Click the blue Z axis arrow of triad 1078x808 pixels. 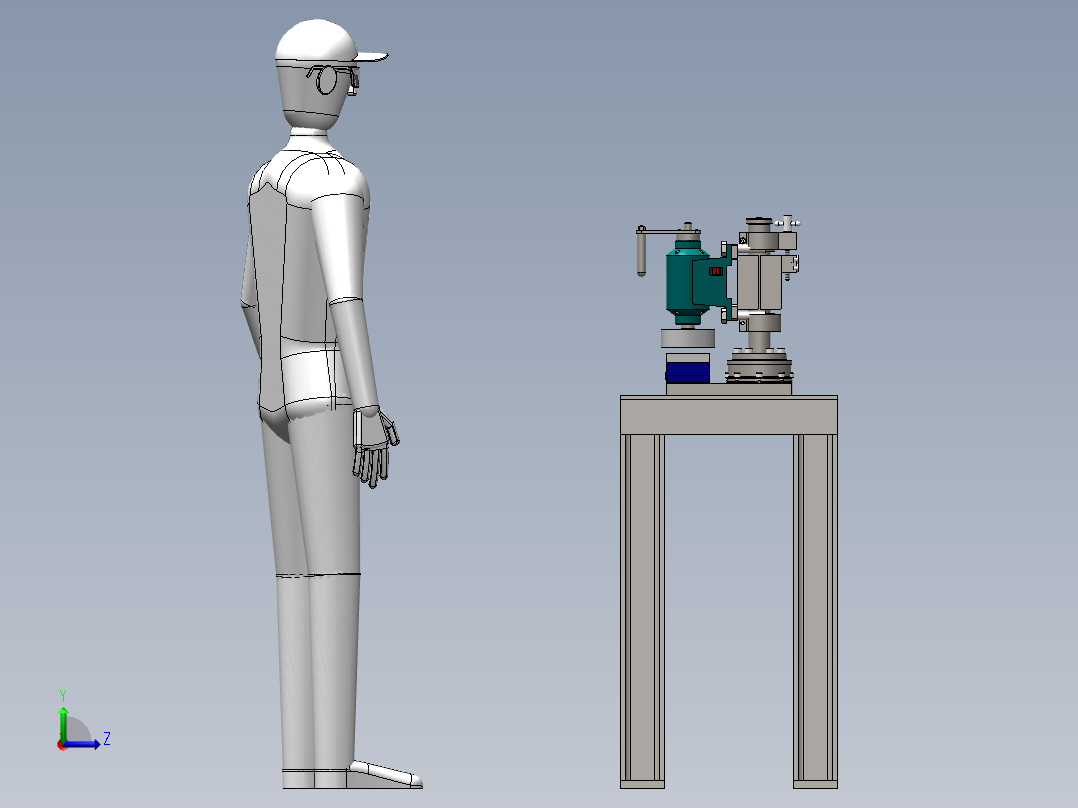tap(82, 744)
